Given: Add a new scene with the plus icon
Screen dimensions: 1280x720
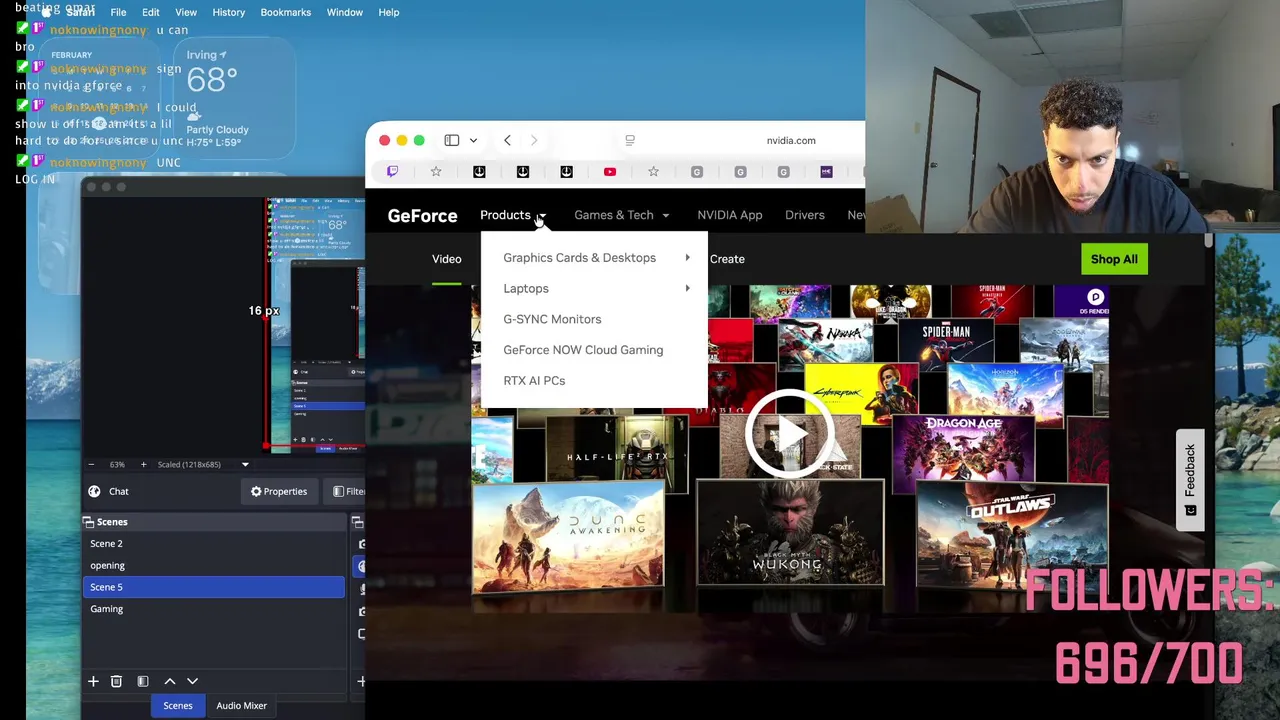Looking at the screenshot, I should (x=93, y=681).
